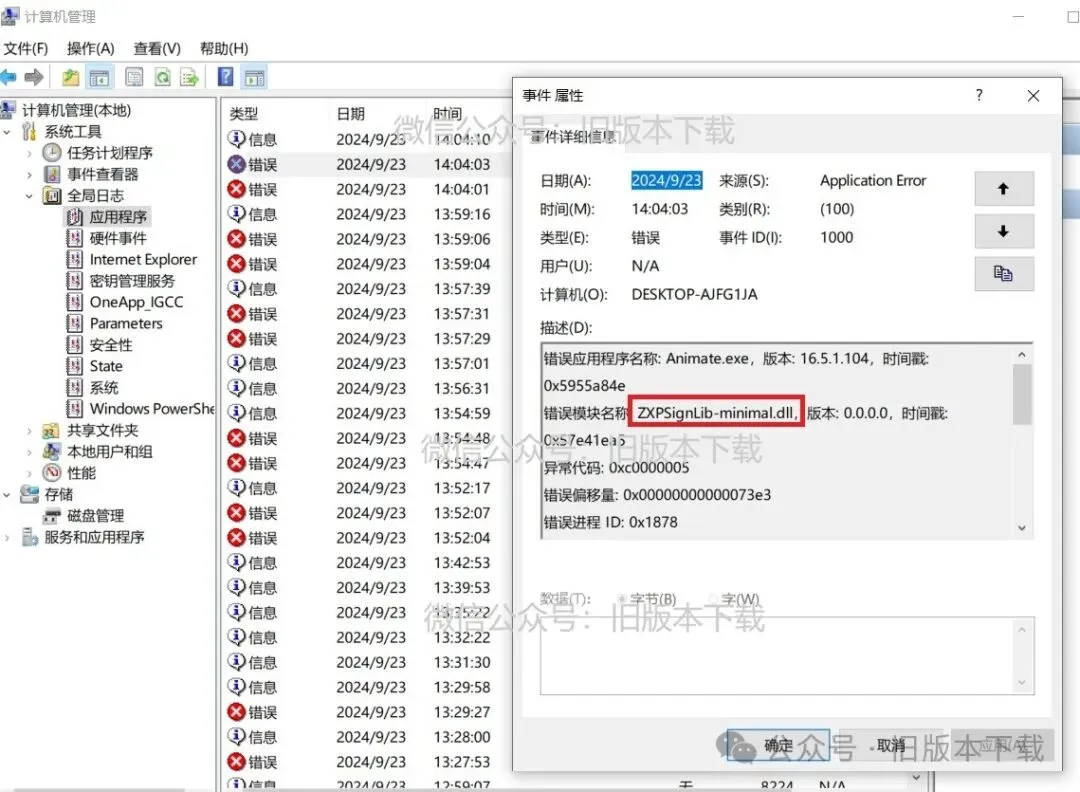The width and height of the screenshot is (1080, 792).
Task: Show next event with down arrow button
Action: [x=1004, y=231]
